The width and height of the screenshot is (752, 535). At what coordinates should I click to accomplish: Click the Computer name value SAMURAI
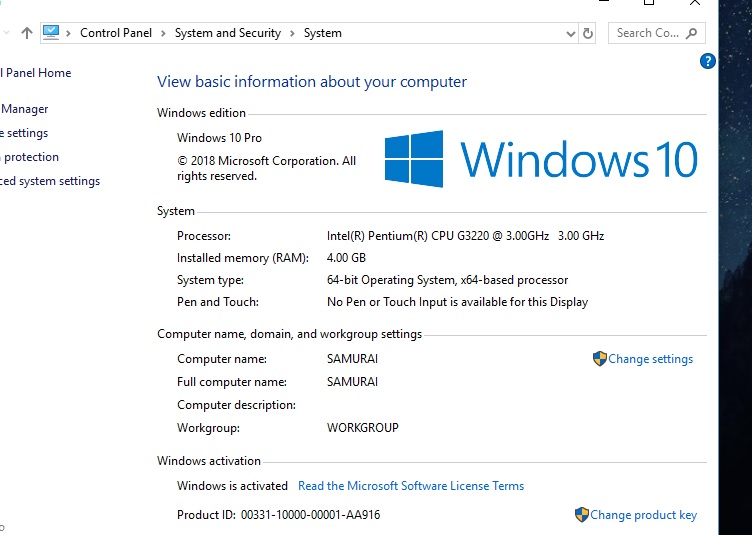(352, 359)
